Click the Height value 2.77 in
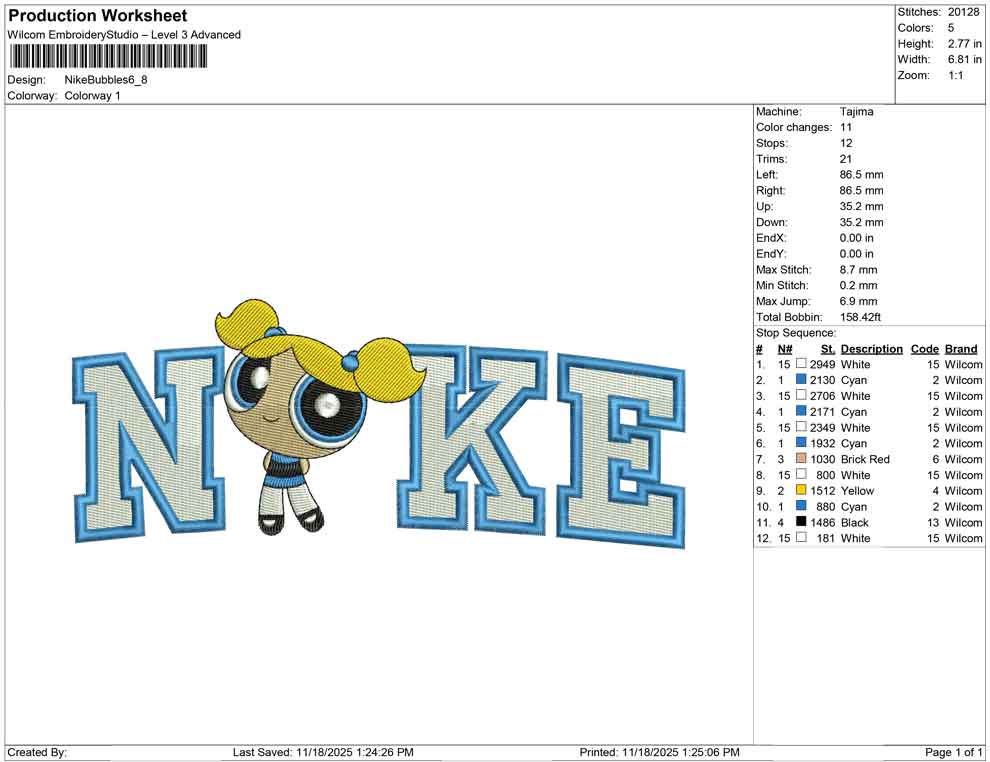Screen dimensions: 990x762 click(x=965, y=44)
